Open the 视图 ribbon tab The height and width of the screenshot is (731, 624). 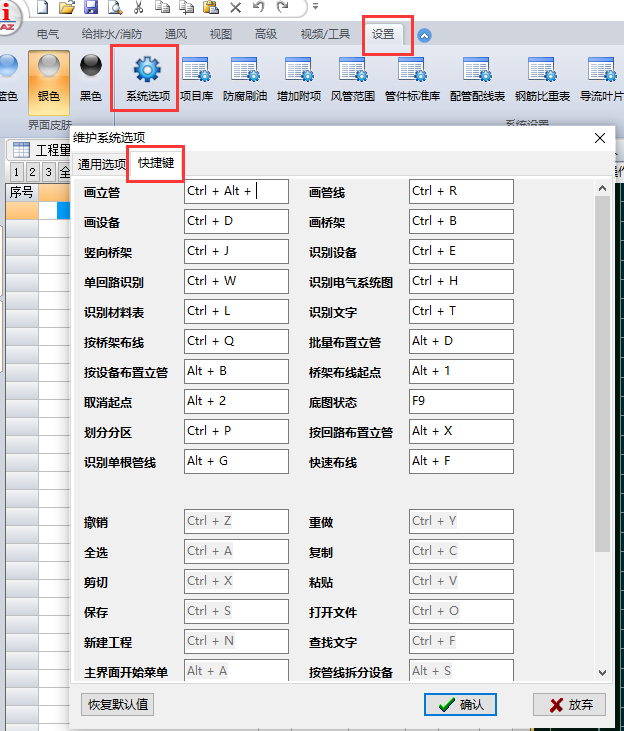[221, 34]
